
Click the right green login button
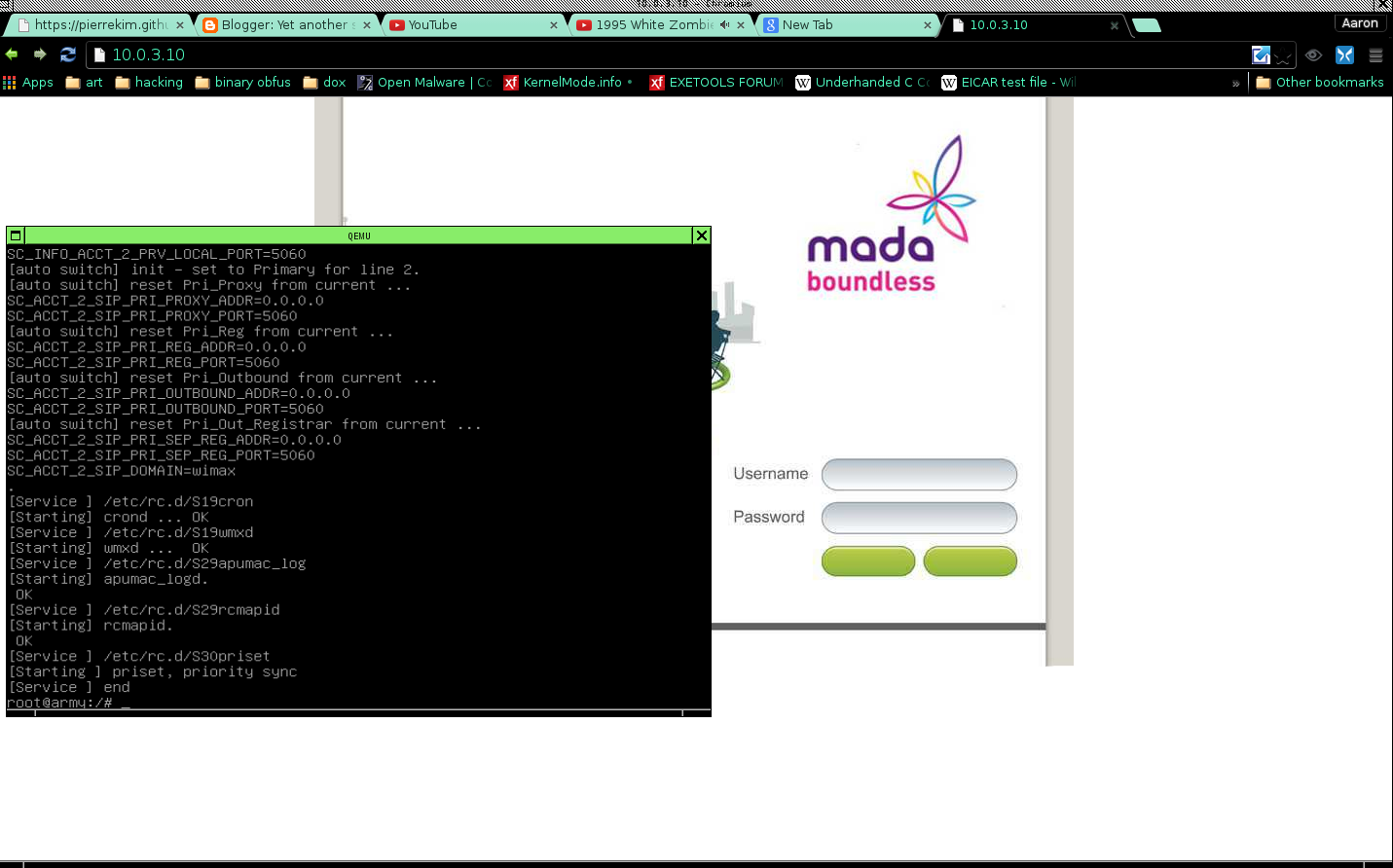(971, 561)
